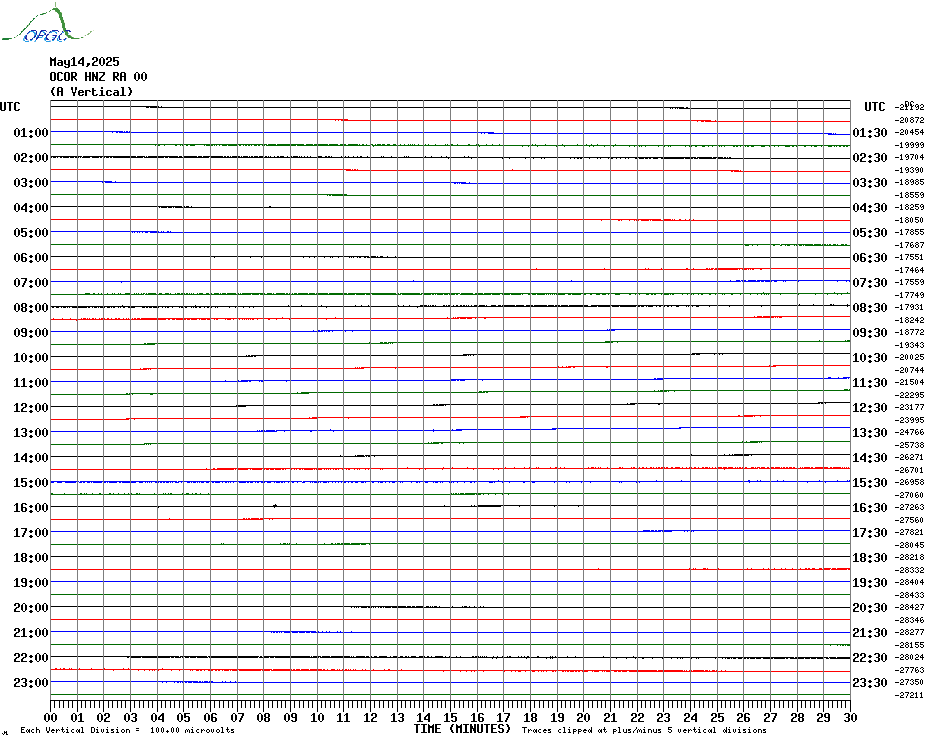Click the offset value -20025
The image size is (930, 744).
909,357
